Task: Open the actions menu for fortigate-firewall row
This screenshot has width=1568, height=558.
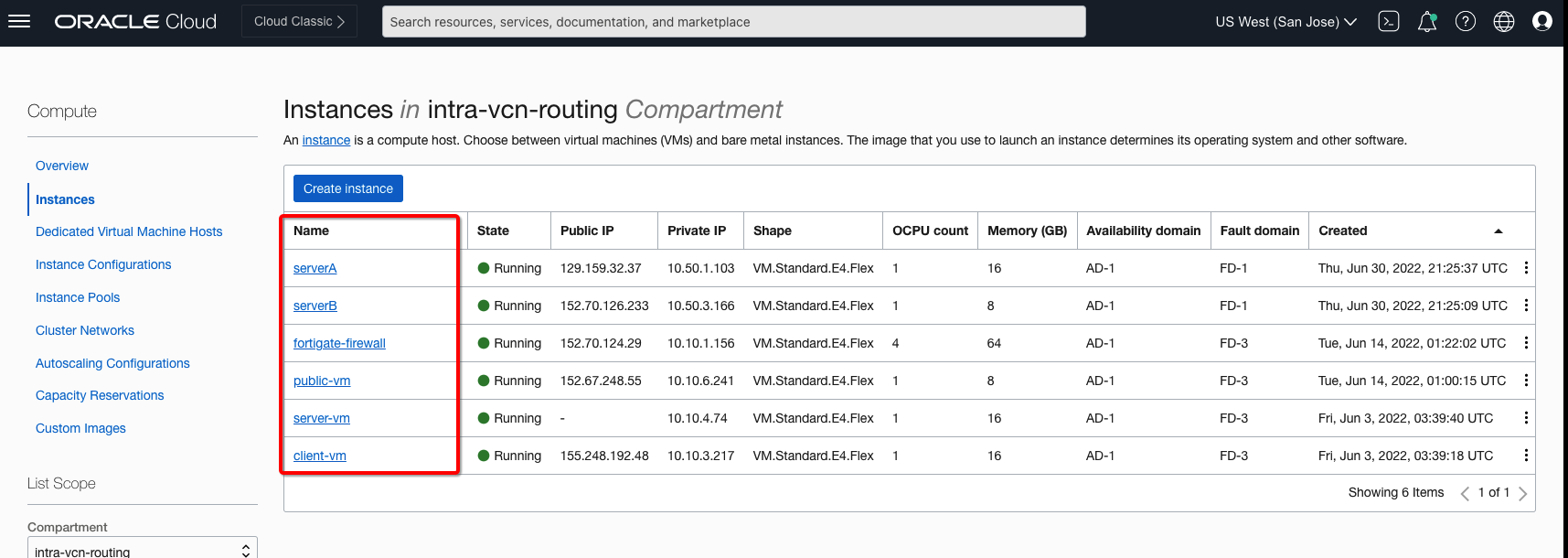Action: [x=1526, y=343]
